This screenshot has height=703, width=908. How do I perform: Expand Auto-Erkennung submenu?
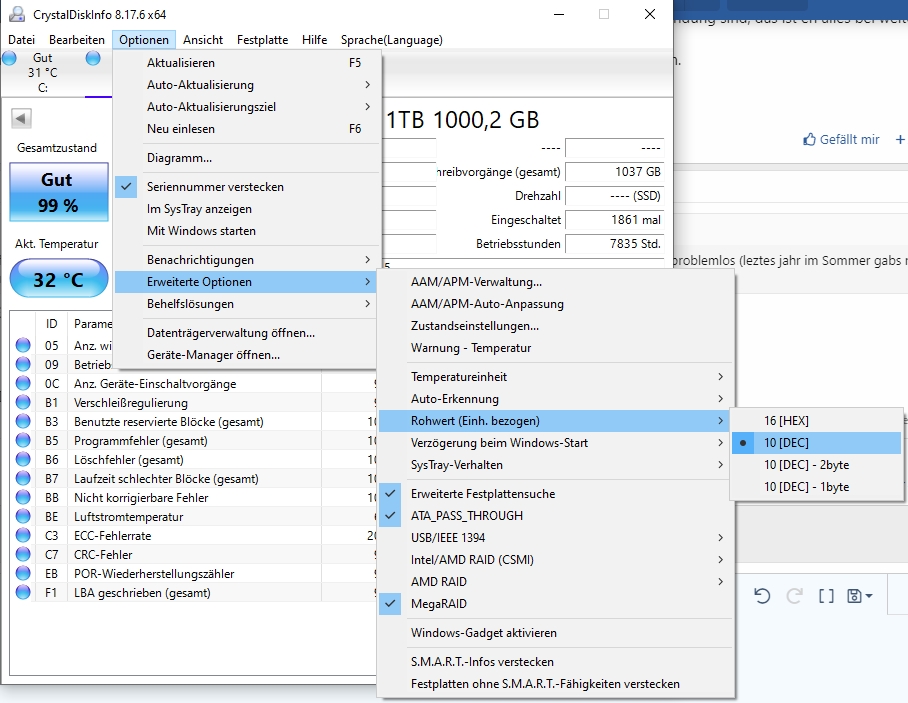point(555,398)
